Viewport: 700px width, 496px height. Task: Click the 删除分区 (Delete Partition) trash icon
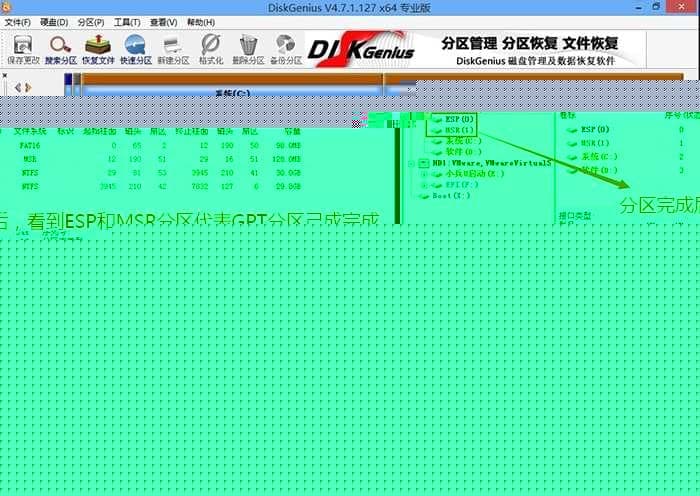coord(248,50)
